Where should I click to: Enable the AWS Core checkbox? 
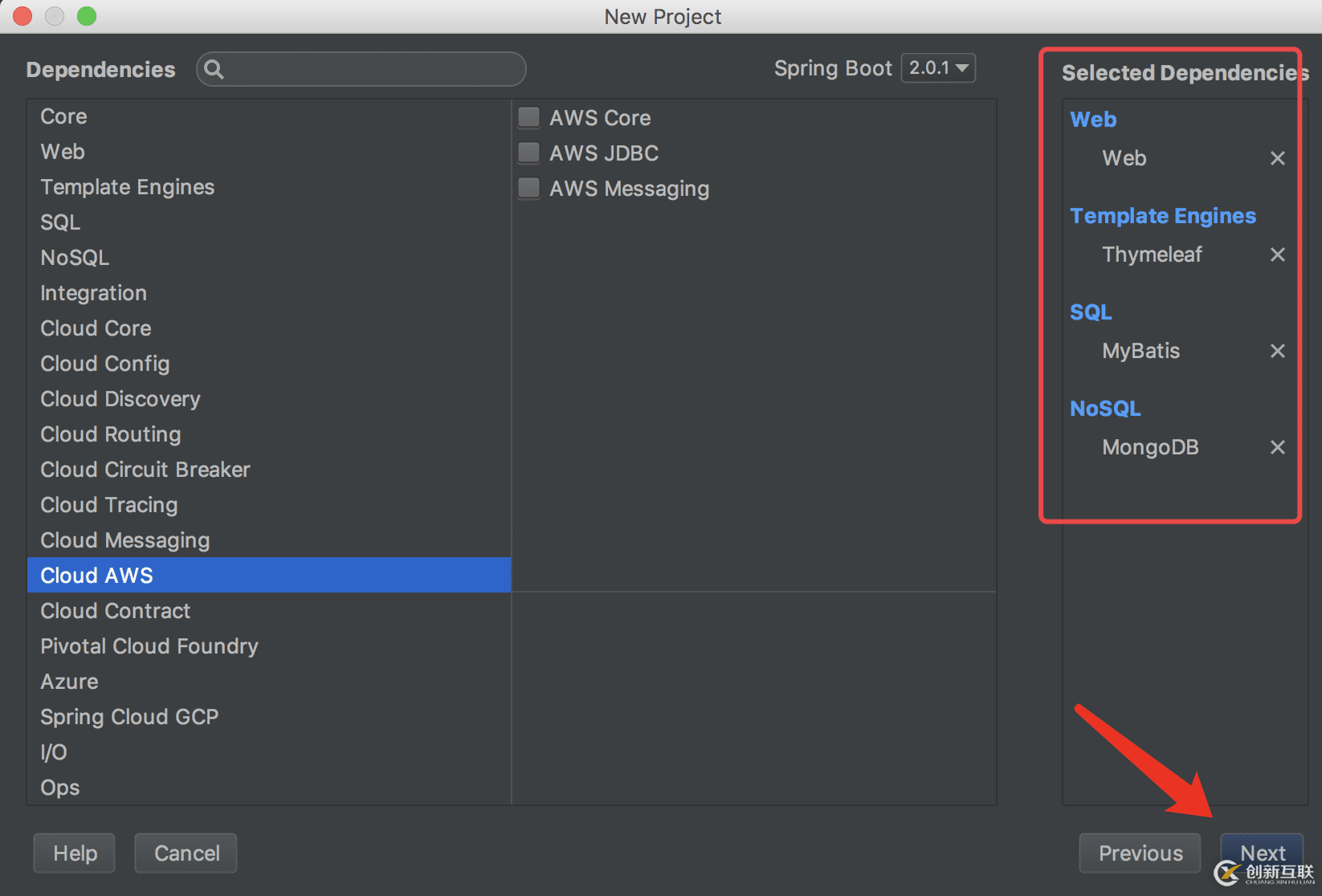pos(528,117)
